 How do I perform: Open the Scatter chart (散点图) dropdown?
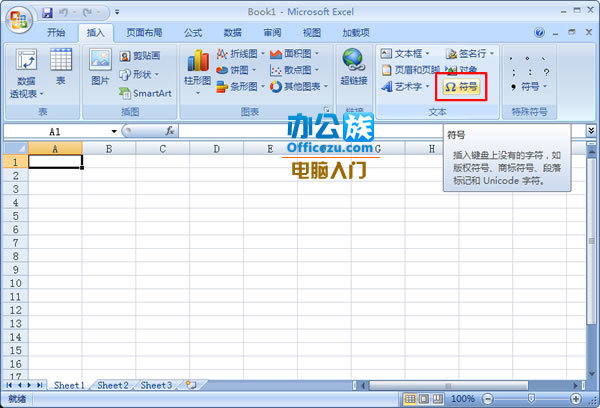coord(295,70)
